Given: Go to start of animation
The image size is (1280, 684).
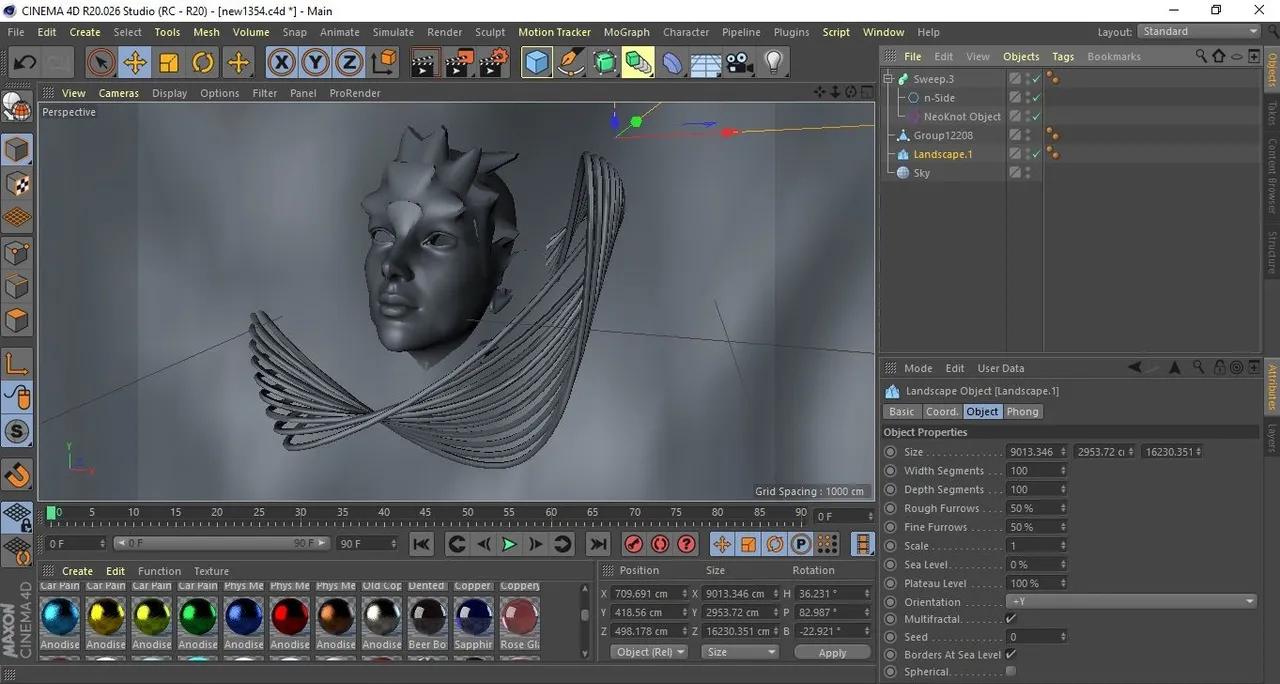Looking at the screenshot, I should click(422, 544).
